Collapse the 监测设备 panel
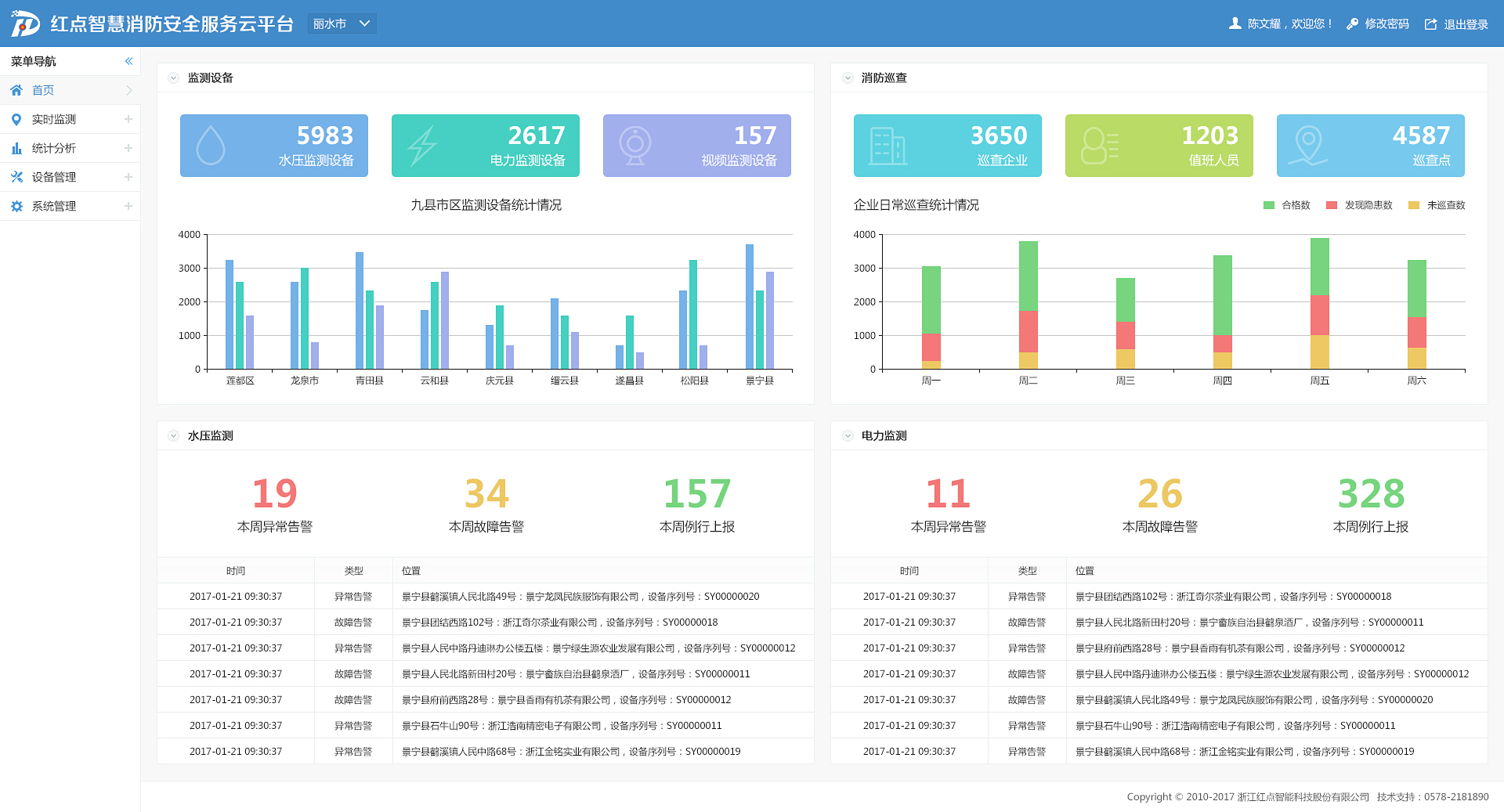The height and width of the screenshot is (812, 1504). click(174, 78)
